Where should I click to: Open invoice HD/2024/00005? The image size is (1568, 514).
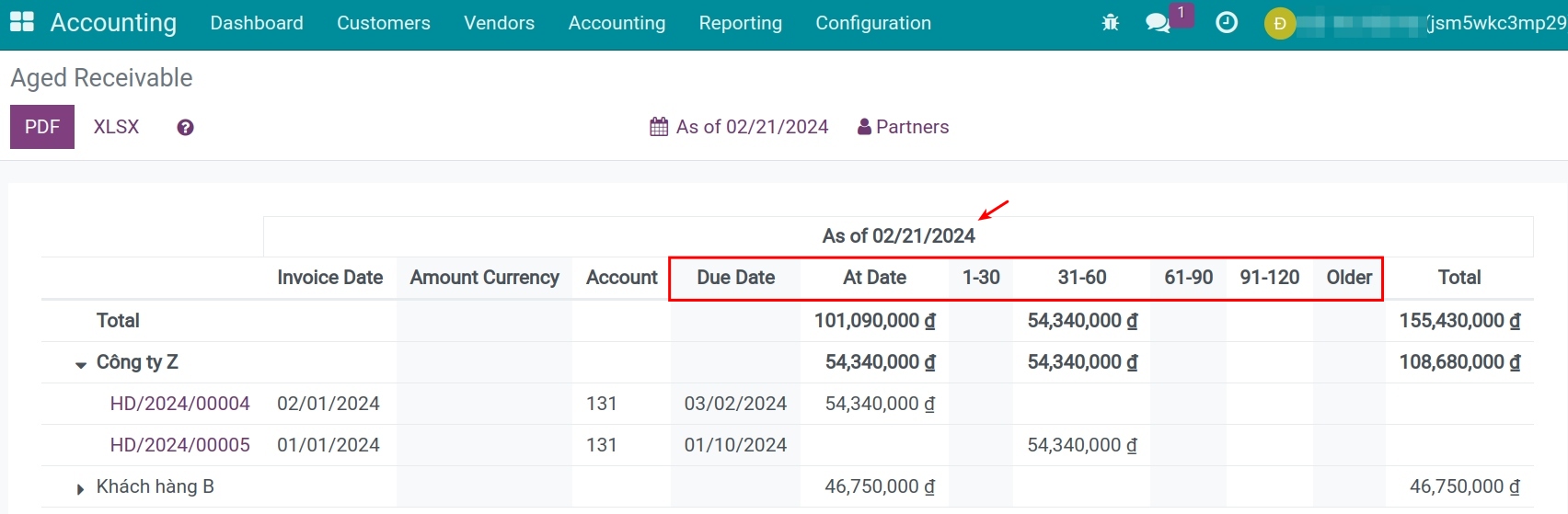click(180, 445)
